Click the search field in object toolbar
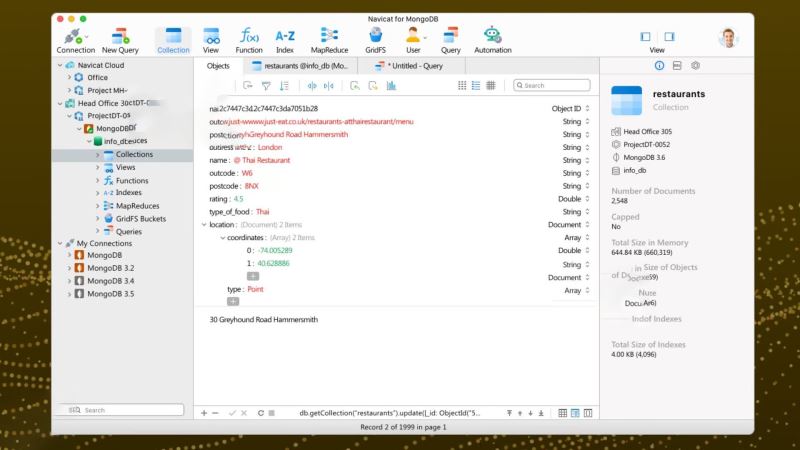This screenshot has width=800, height=450. coord(552,85)
